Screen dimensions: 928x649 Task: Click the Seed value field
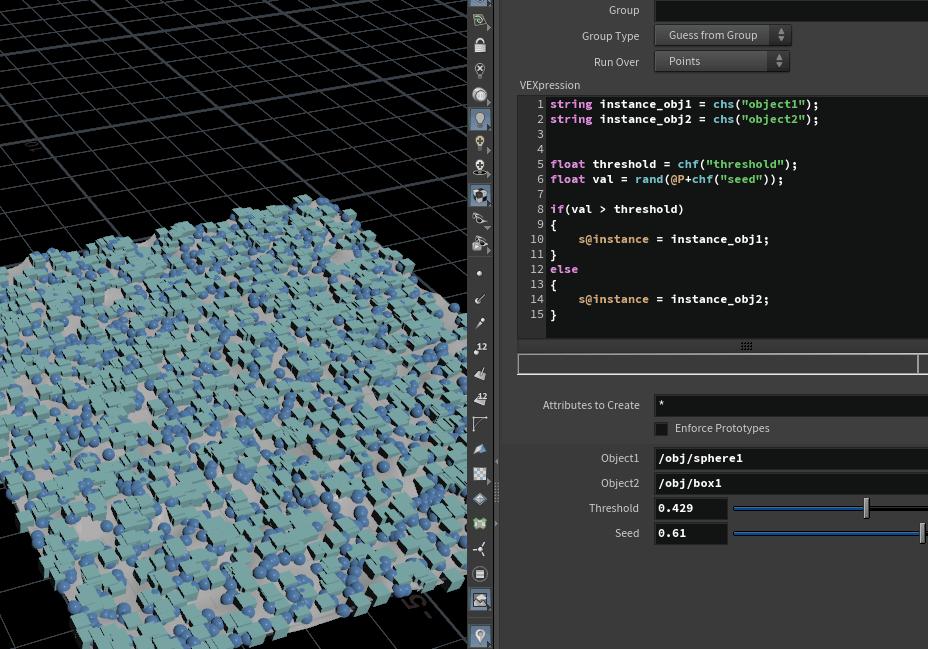690,533
